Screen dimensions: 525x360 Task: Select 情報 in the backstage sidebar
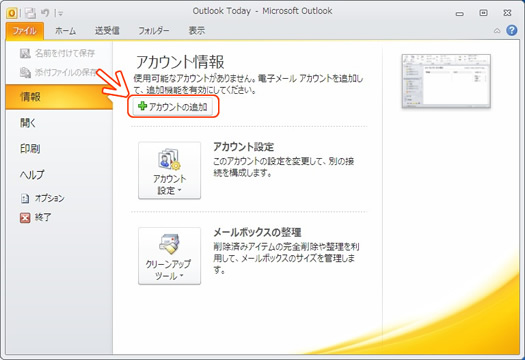(x=59, y=97)
